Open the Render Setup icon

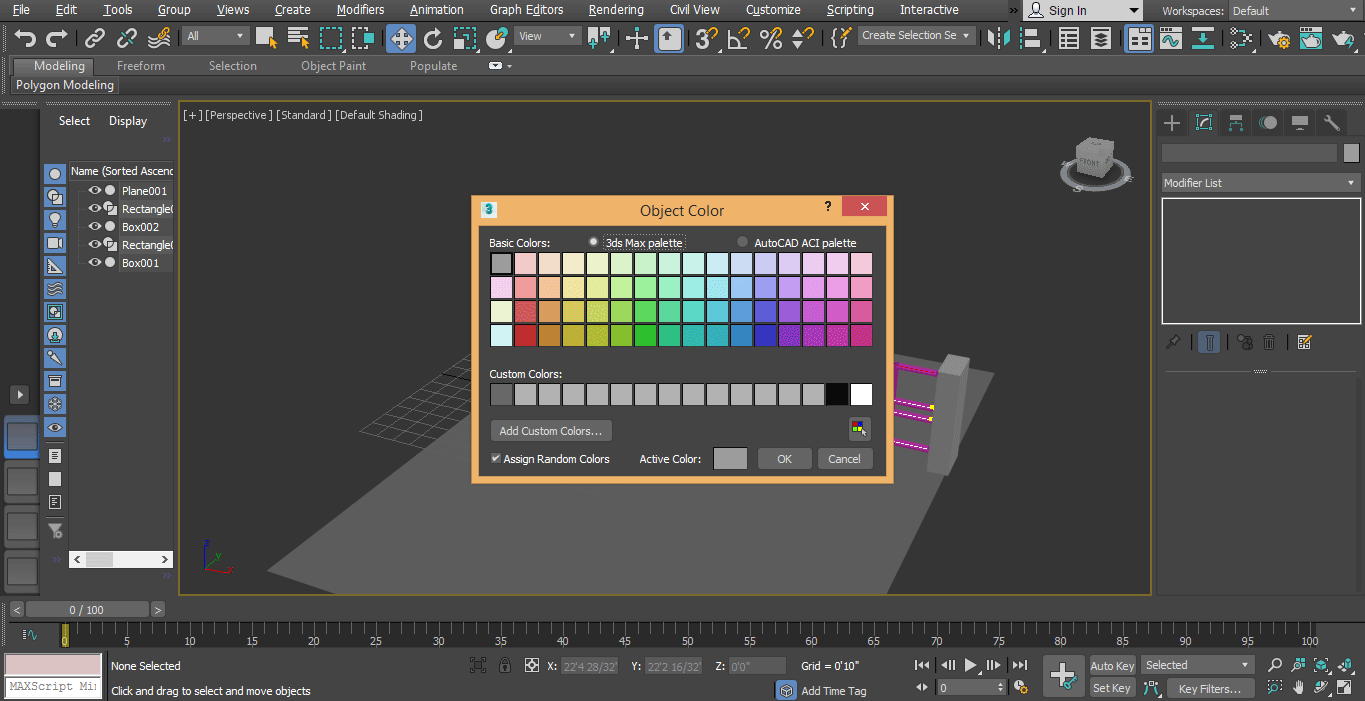click(1279, 37)
